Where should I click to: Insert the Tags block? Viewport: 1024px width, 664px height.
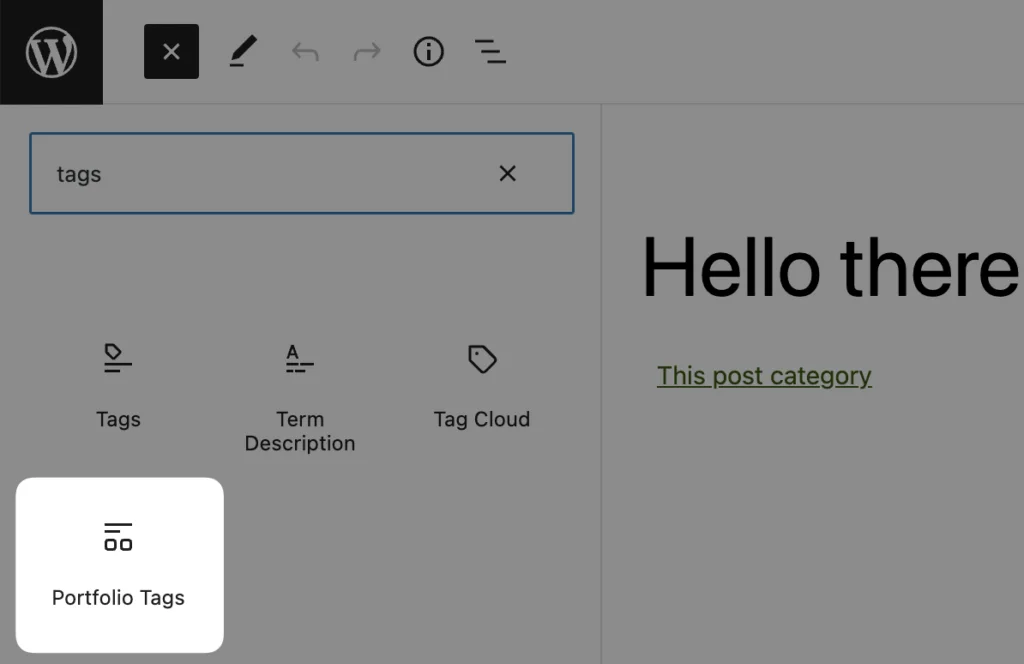[118, 385]
